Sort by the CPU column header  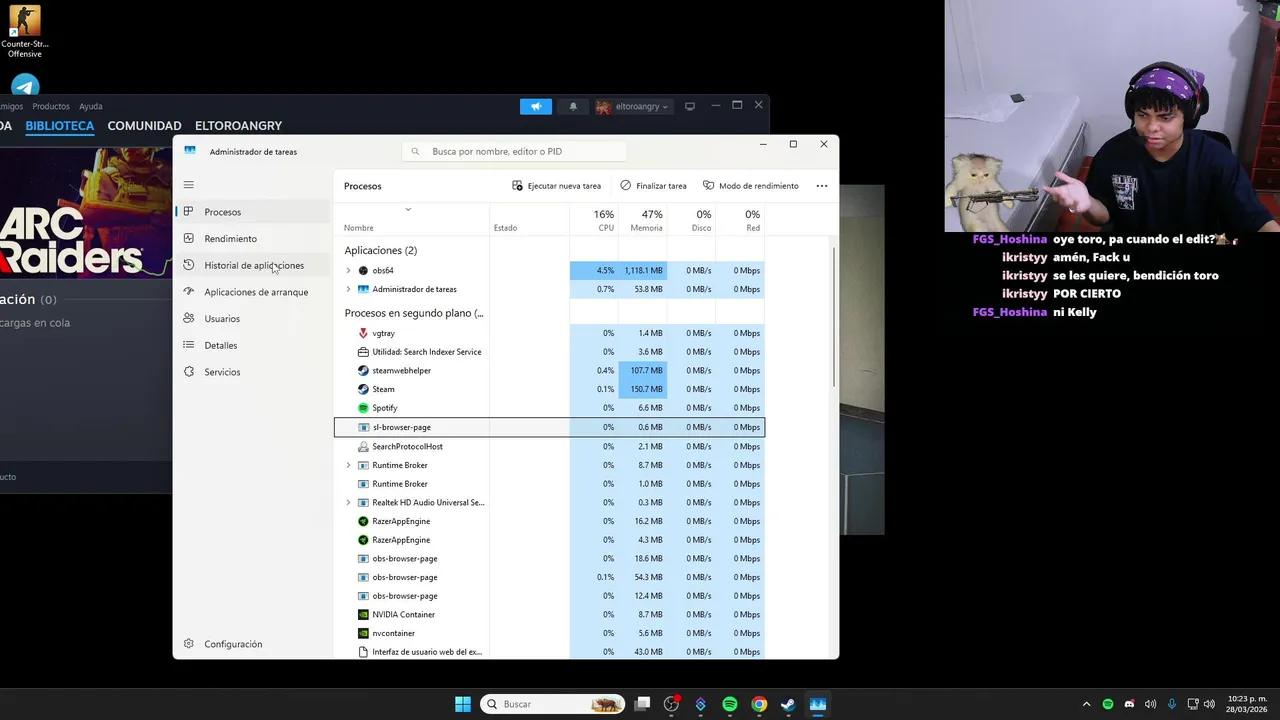click(x=606, y=228)
